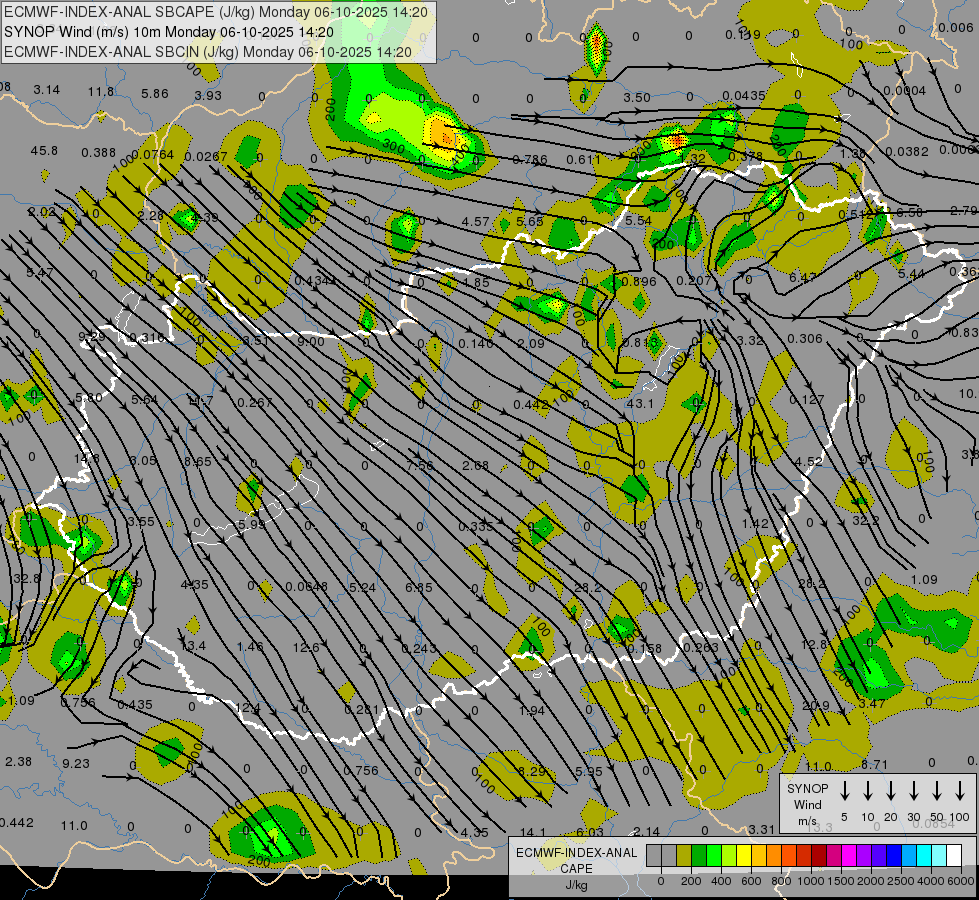Click the 5.95 value on map
Viewport: 979px width, 900px height.
[x=589, y=771]
